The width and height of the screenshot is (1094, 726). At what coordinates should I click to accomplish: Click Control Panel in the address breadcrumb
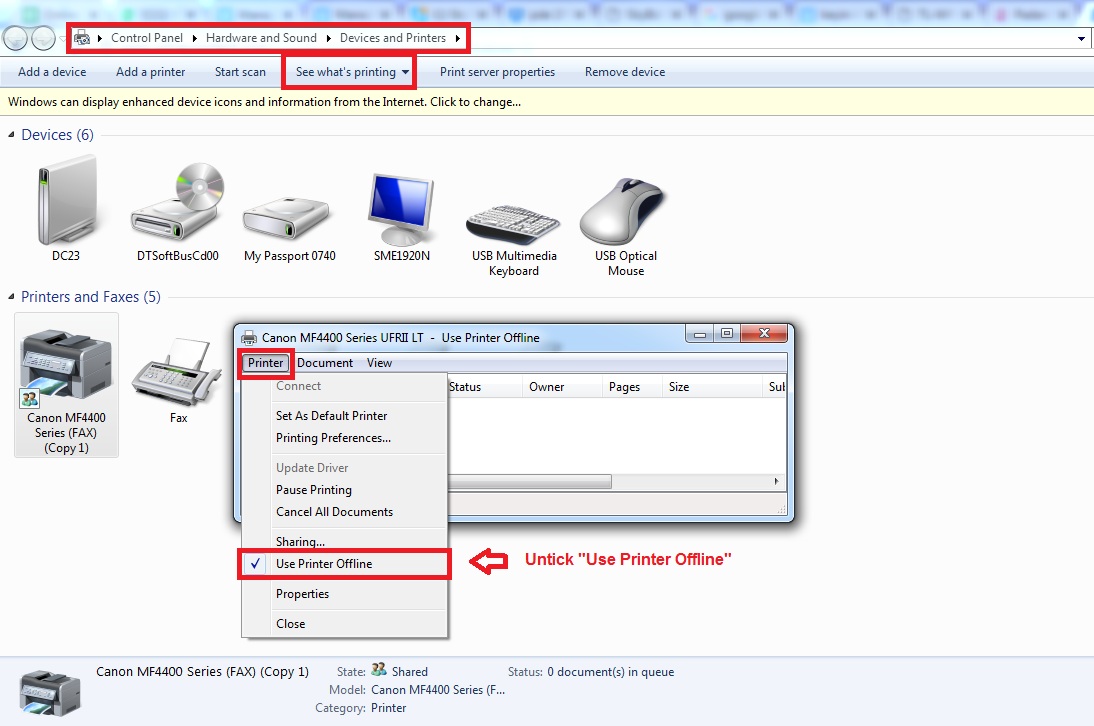point(147,38)
